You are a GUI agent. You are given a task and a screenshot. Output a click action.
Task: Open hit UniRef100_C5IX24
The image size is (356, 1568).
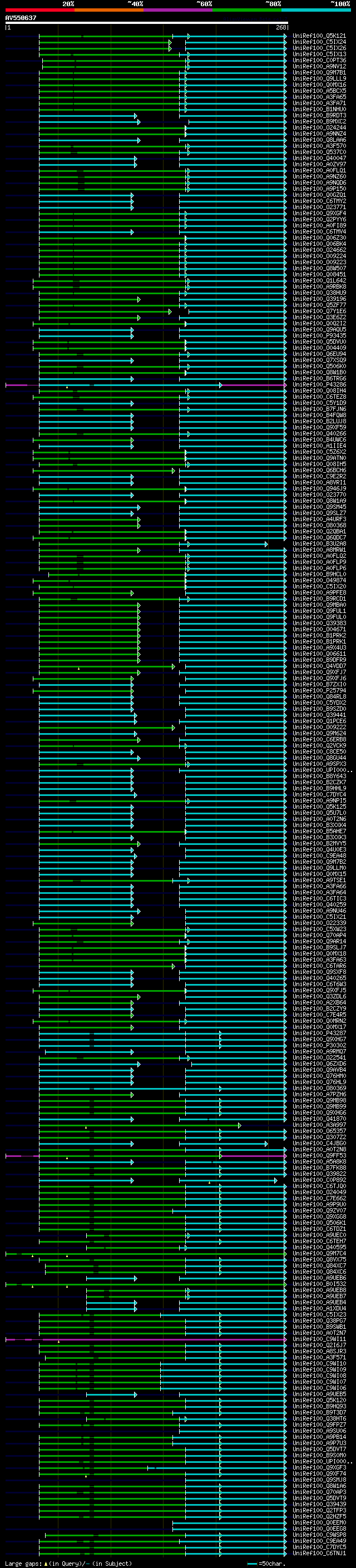pos(319,42)
